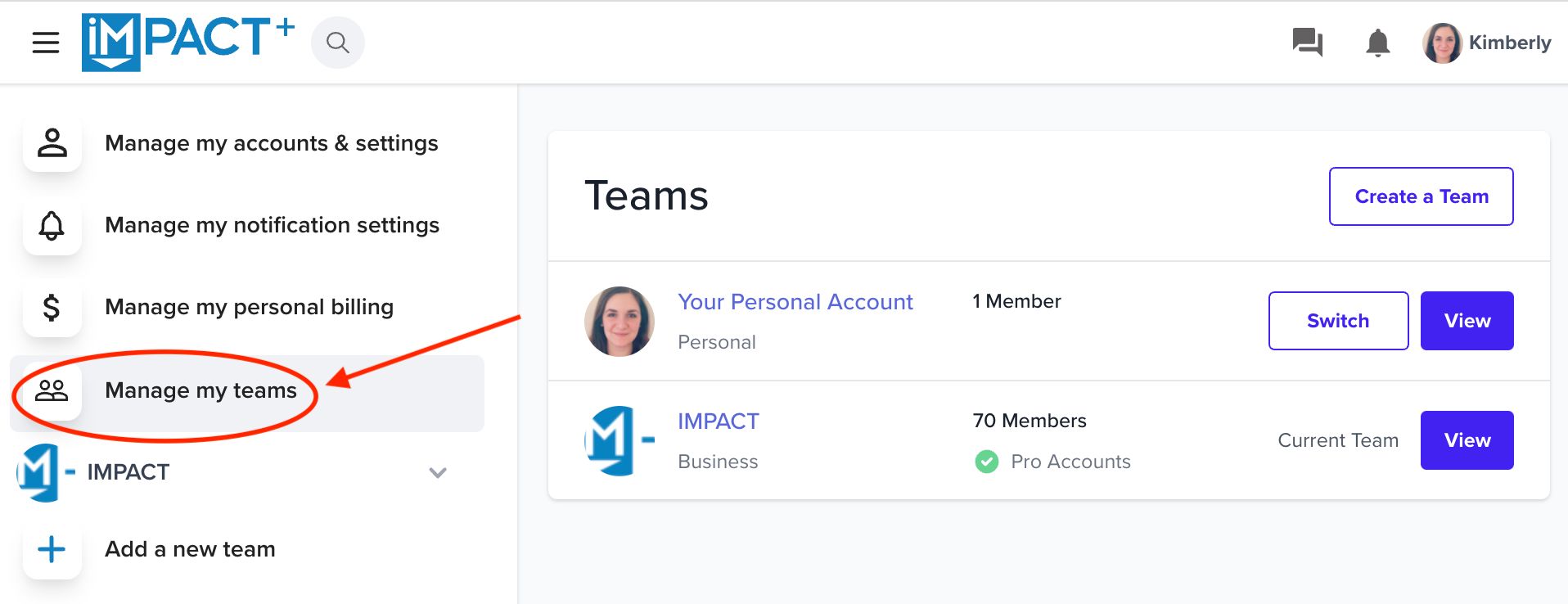Click the personal account profile photo
This screenshot has height=604, width=1568.
[x=620, y=321]
